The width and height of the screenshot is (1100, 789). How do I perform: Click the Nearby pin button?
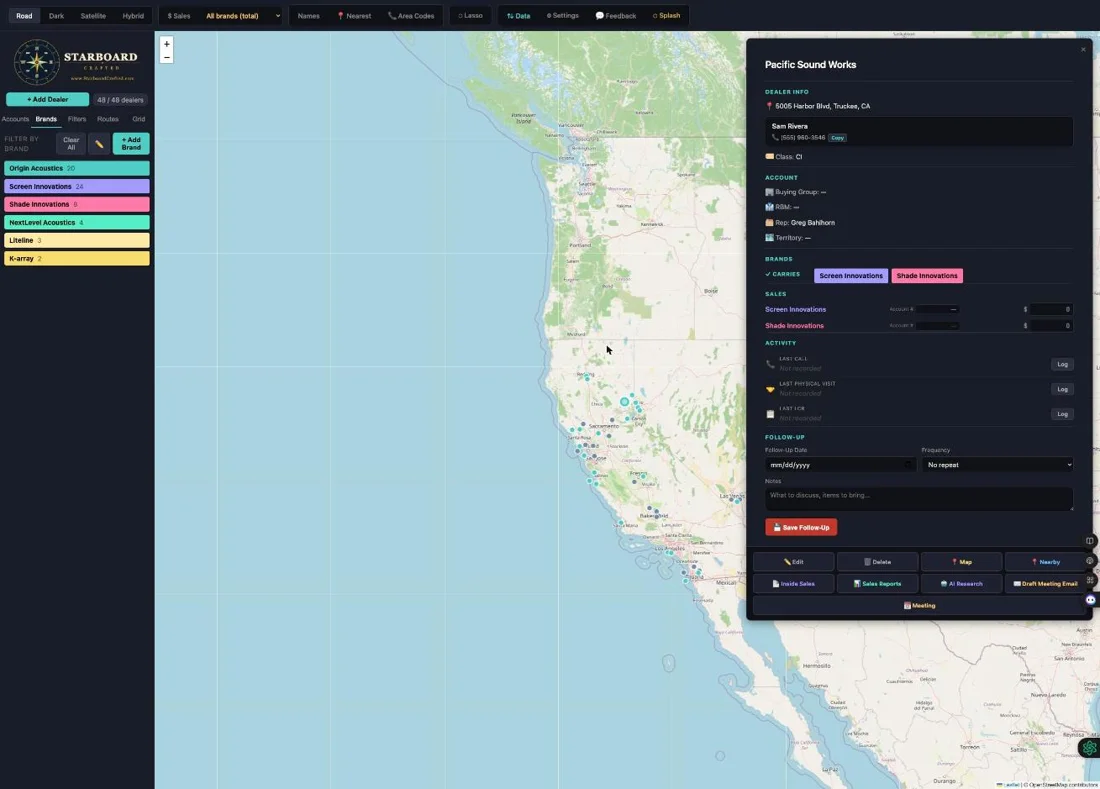click(x=1045, y=562)
